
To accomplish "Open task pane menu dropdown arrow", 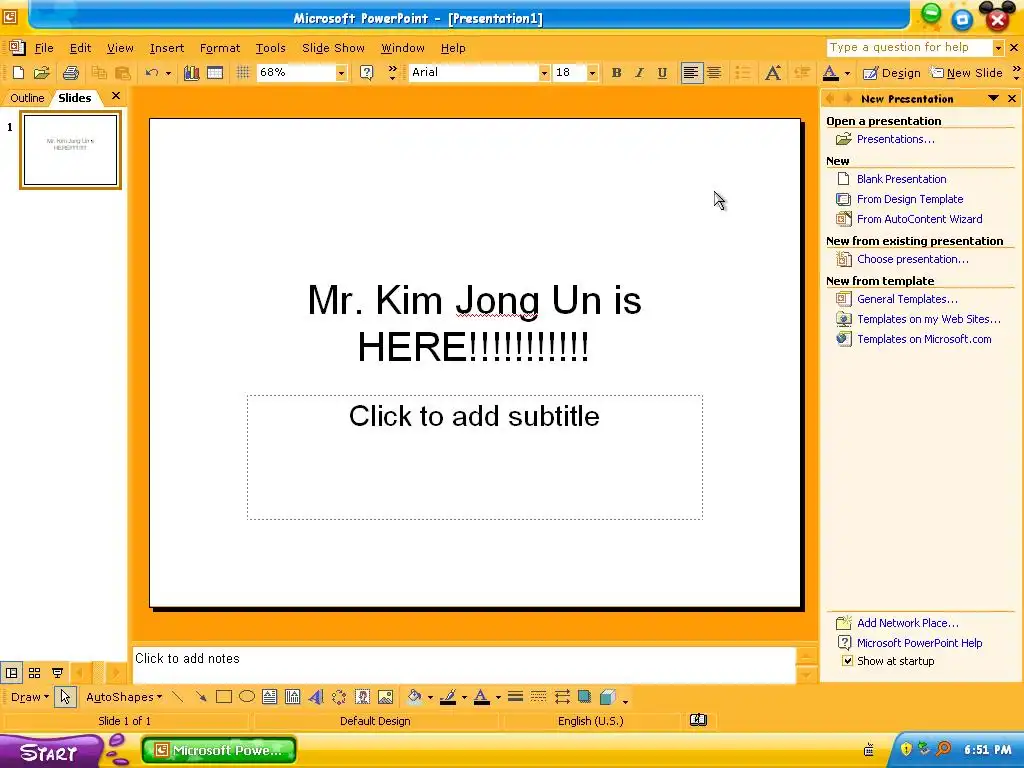I will 993,99.
